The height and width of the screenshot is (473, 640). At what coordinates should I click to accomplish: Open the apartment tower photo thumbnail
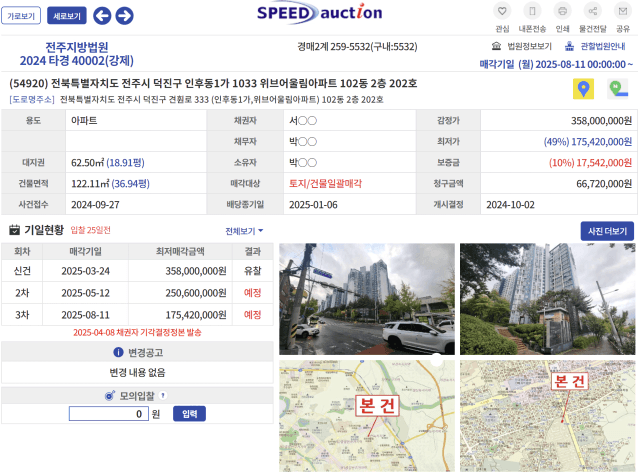pos(548,299)
